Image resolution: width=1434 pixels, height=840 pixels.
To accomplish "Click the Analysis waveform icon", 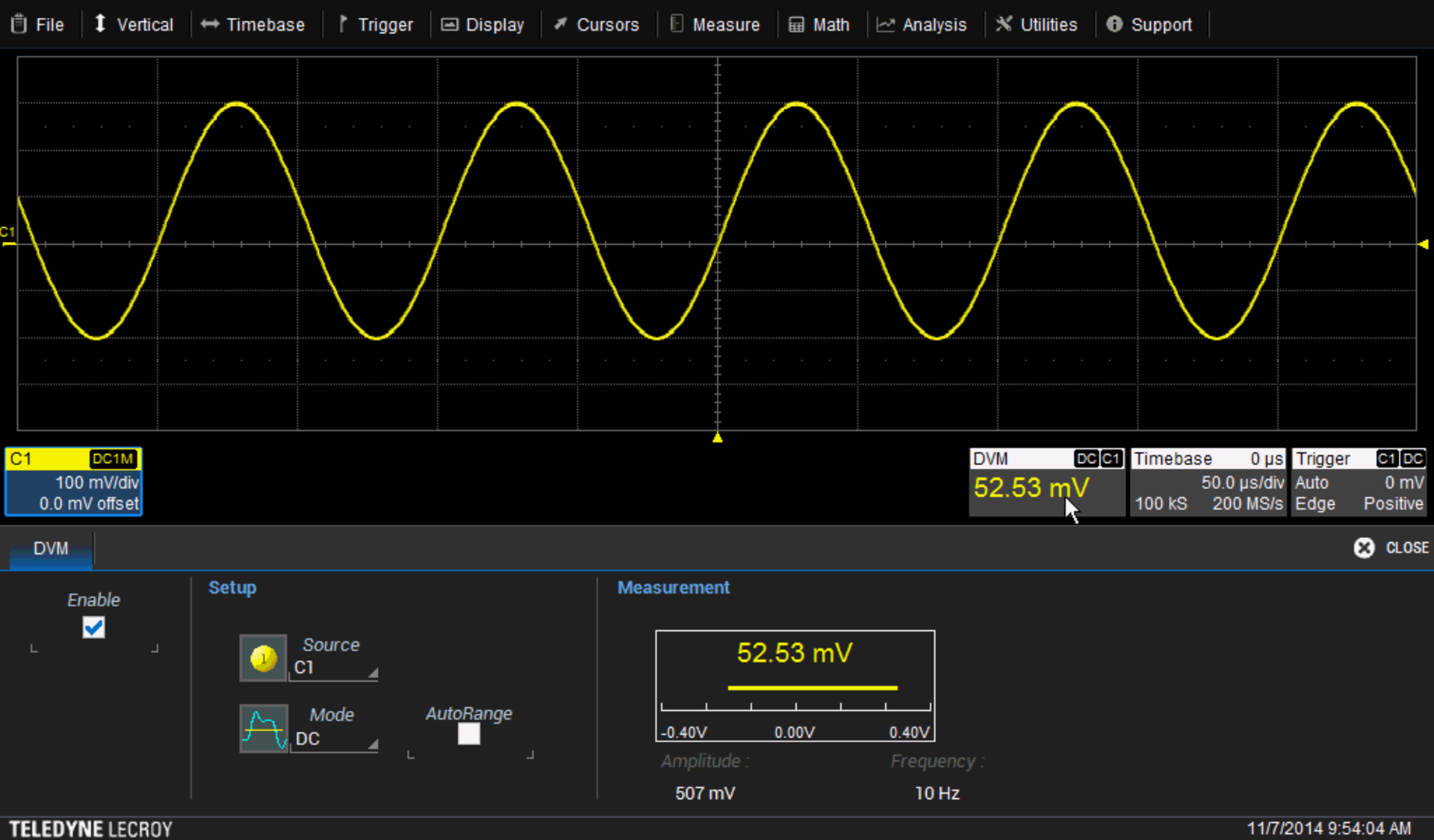I will click(884, 24).
